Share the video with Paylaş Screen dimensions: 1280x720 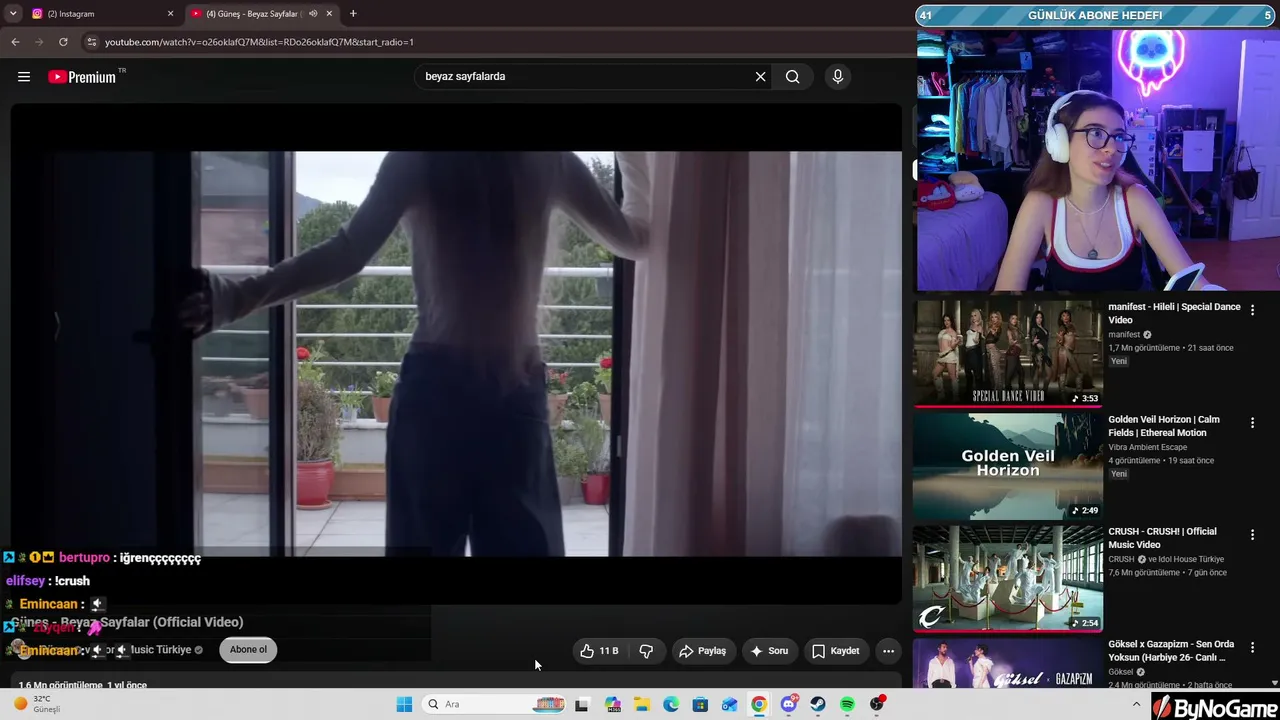(703, 651)
